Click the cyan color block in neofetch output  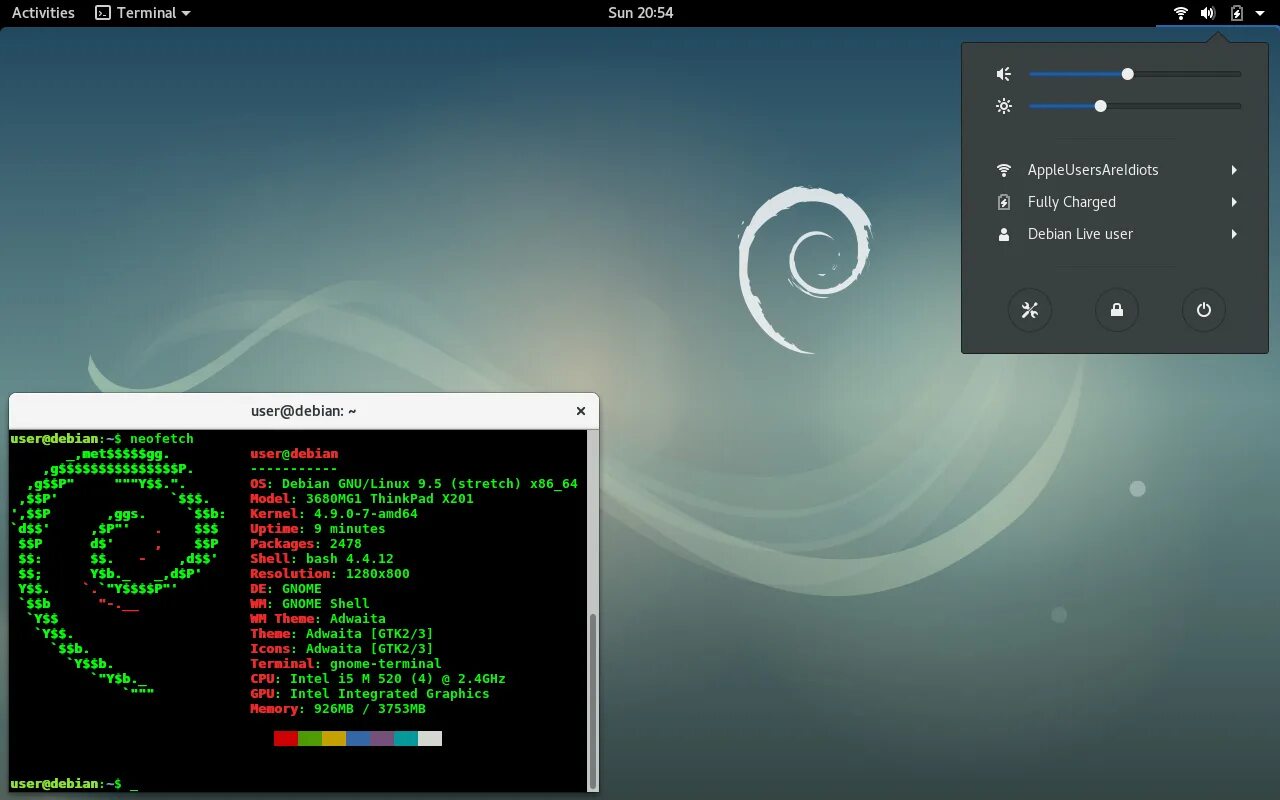coord(406,738)
